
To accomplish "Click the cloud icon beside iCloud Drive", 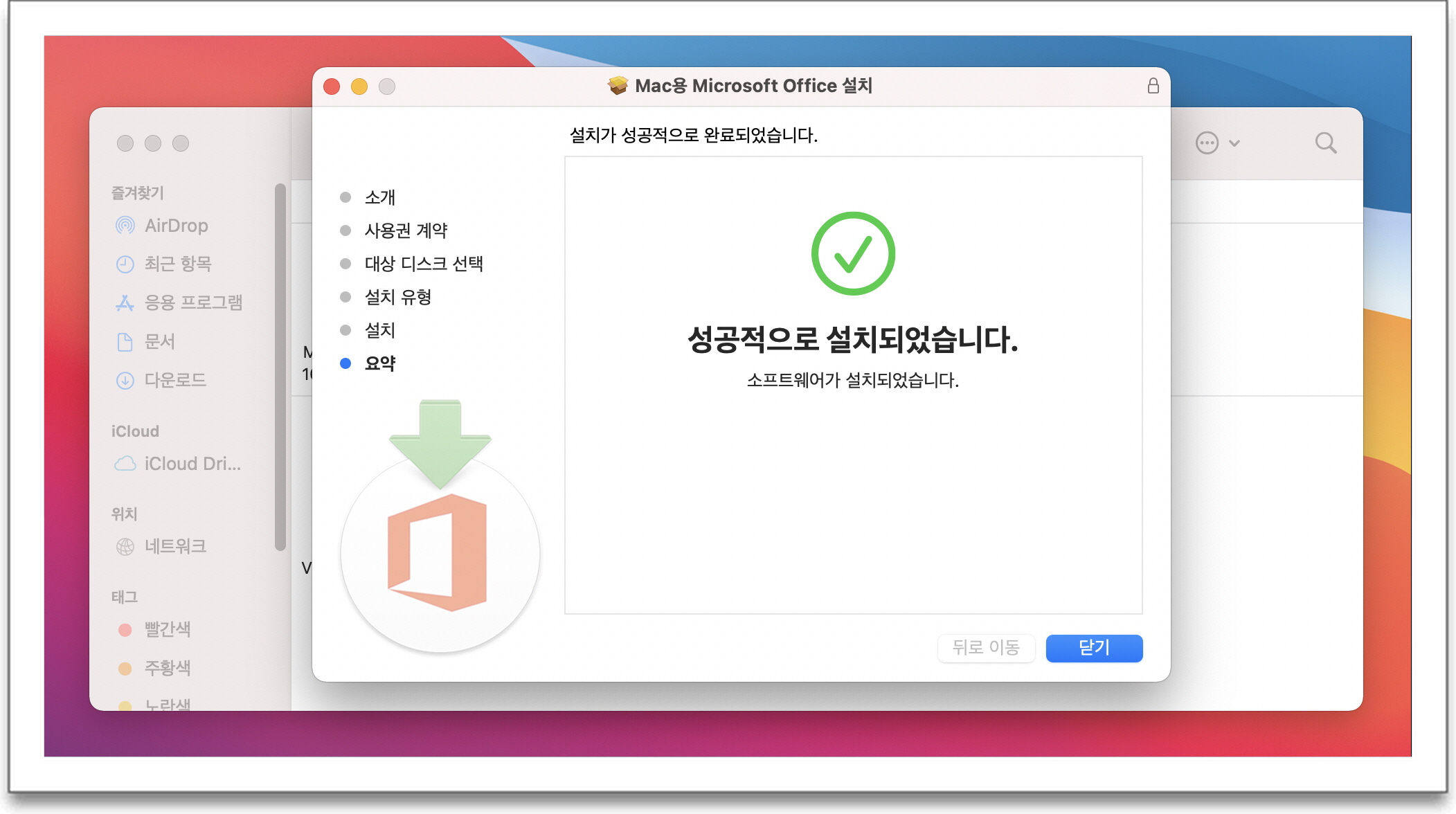I will pyautogui.click(x=125, y=464).
